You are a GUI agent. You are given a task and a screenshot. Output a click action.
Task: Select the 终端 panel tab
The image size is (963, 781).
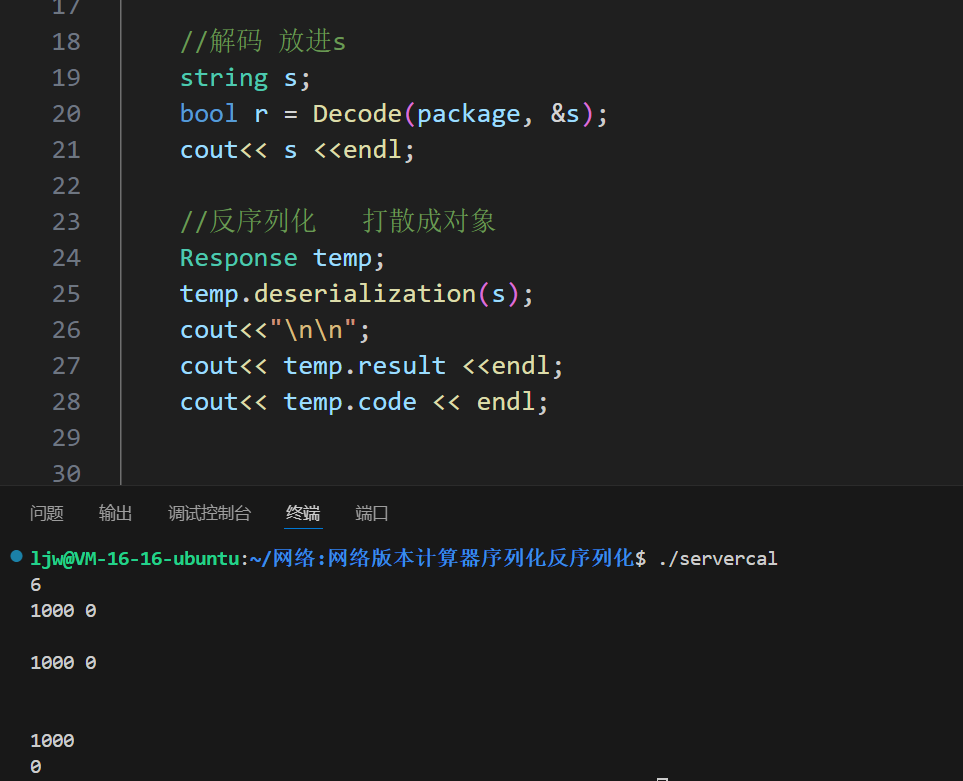pyautogui.click(x=303, y=513)
